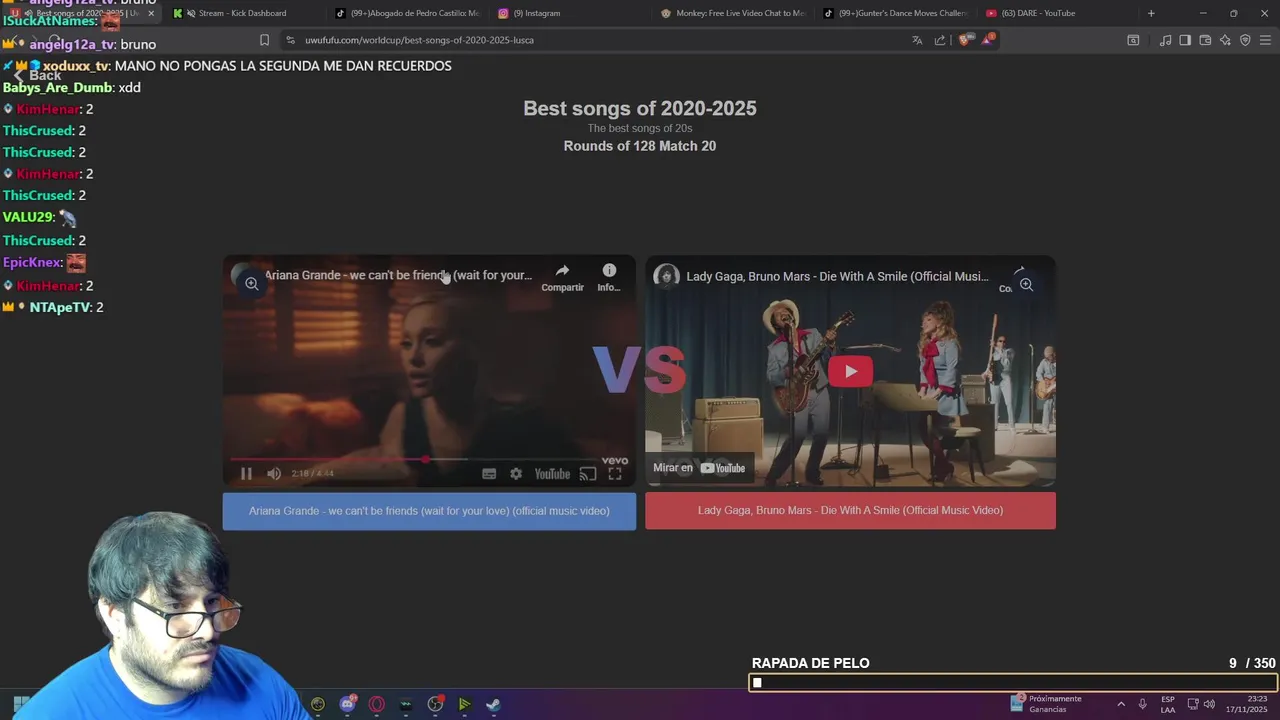
Task: Open taskbar volume speaker icon
Action: click(1209, 704)
